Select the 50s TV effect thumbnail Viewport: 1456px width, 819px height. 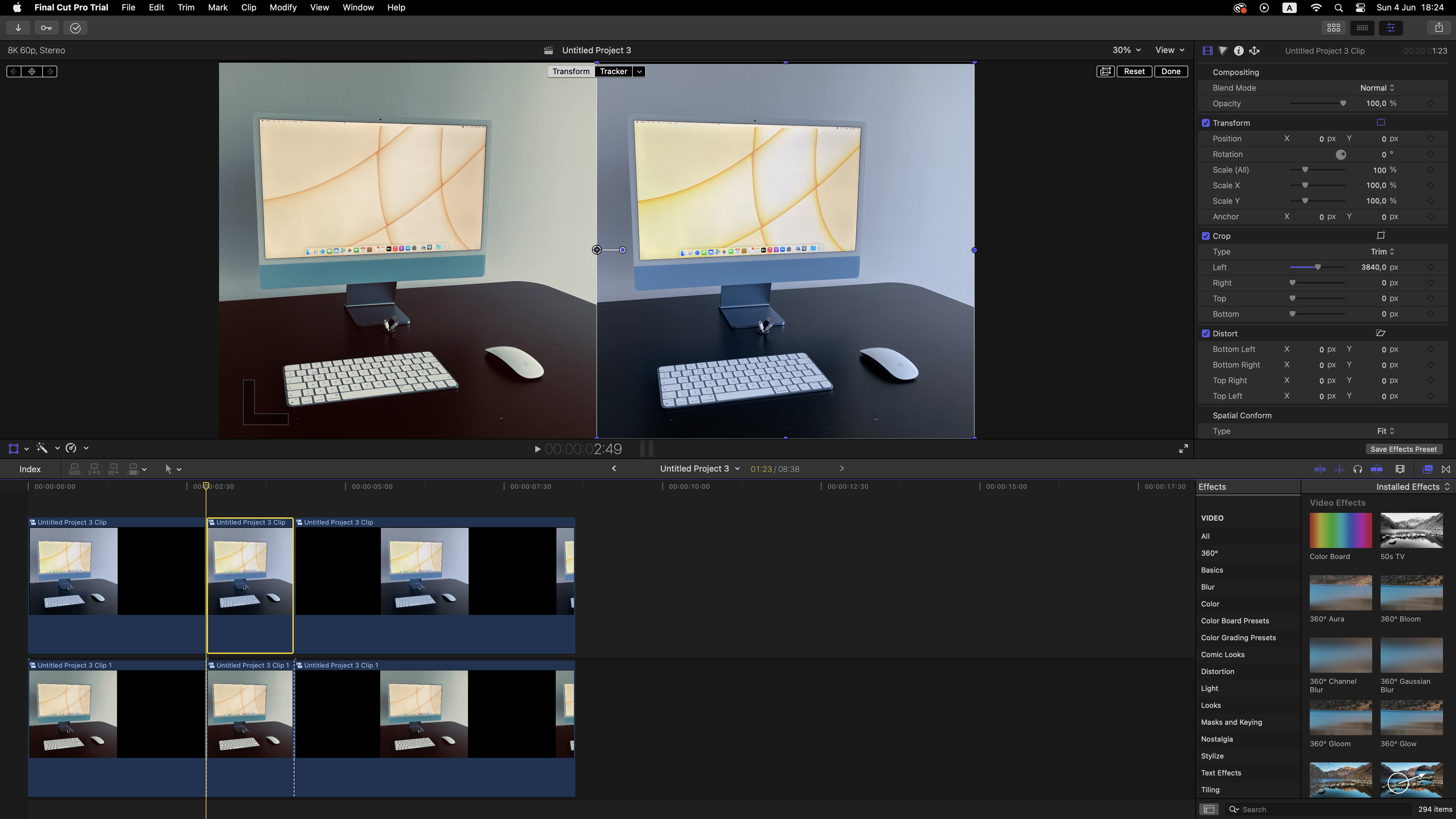(1411, 531)
